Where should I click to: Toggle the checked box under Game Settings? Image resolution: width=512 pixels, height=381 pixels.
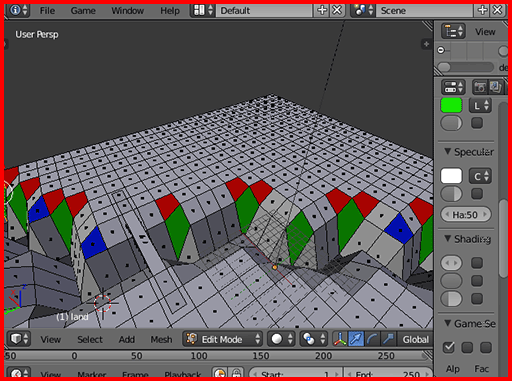pyautogui.click(x=449, y=347)
